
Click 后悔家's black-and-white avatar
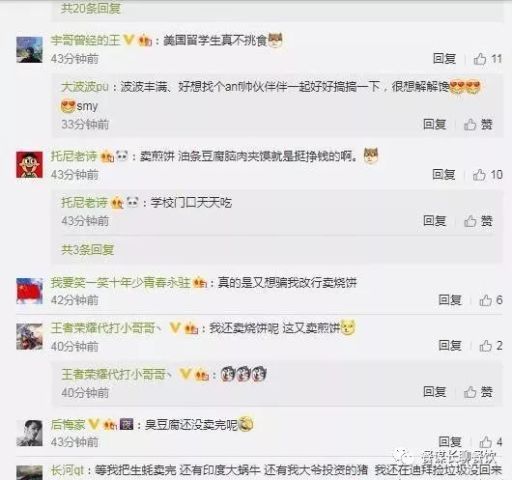click(29, 433)
